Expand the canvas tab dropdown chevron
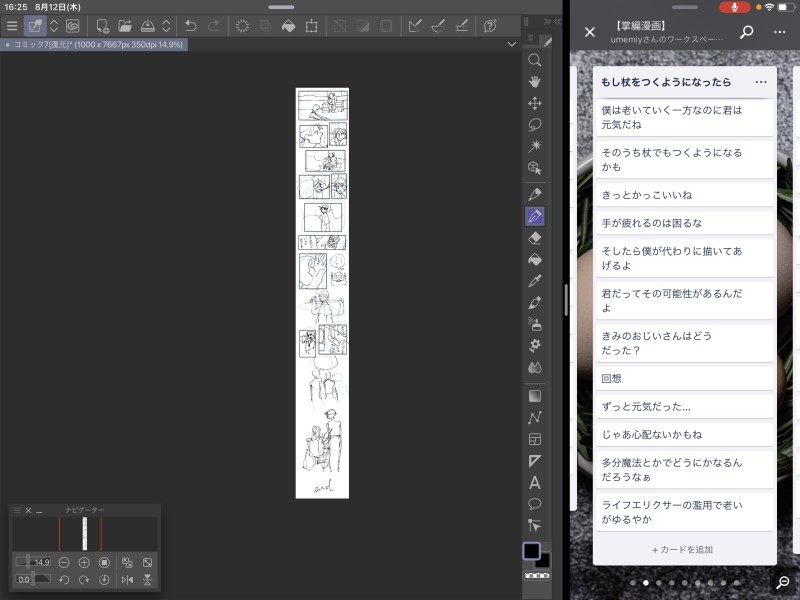Image resolution: width=800 pixels, height=600 pixels. tap(512, 44)
